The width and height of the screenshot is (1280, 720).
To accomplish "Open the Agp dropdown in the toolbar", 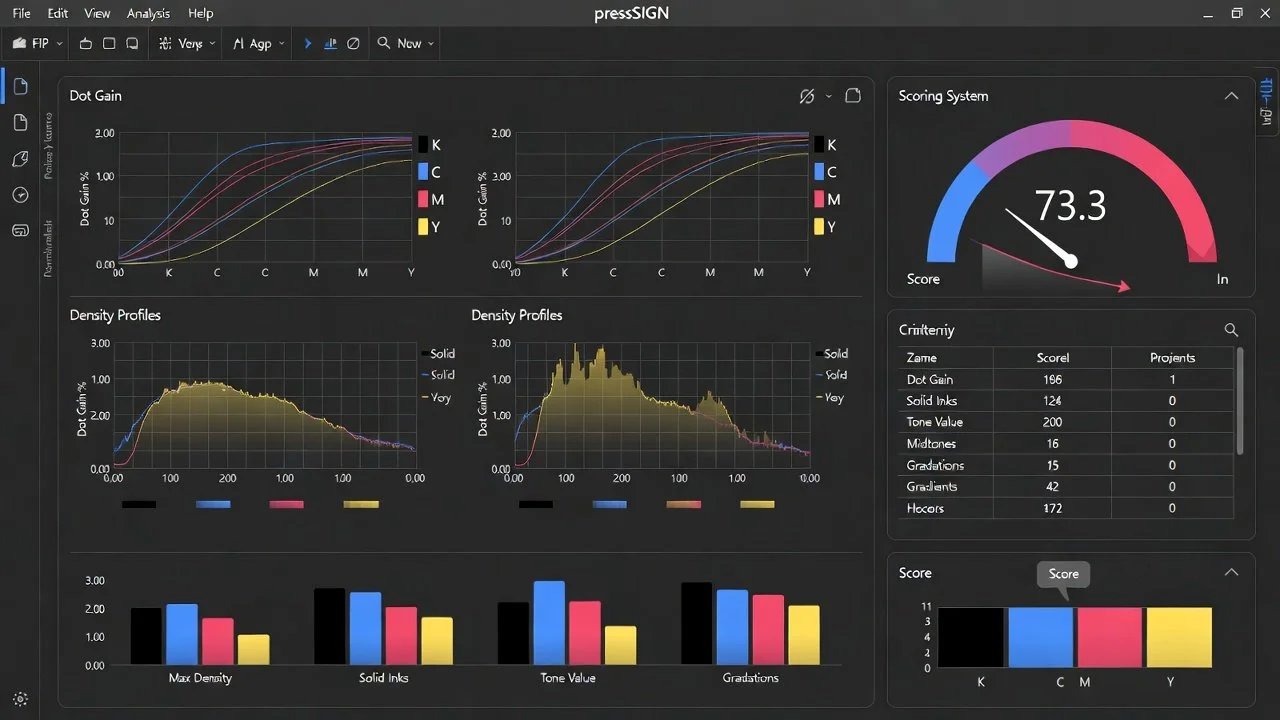I will (258, 43).
